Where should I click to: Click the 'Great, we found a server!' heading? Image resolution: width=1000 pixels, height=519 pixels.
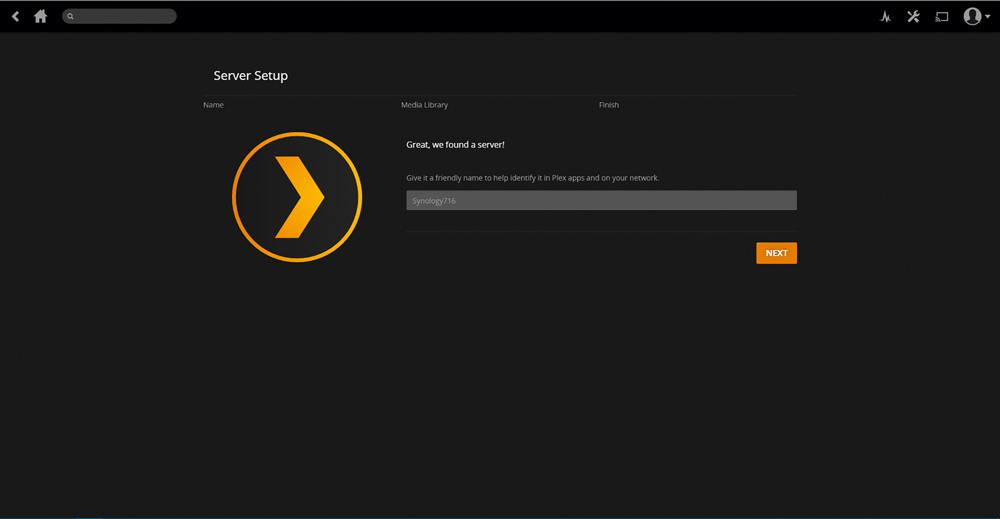click(455, 145)
